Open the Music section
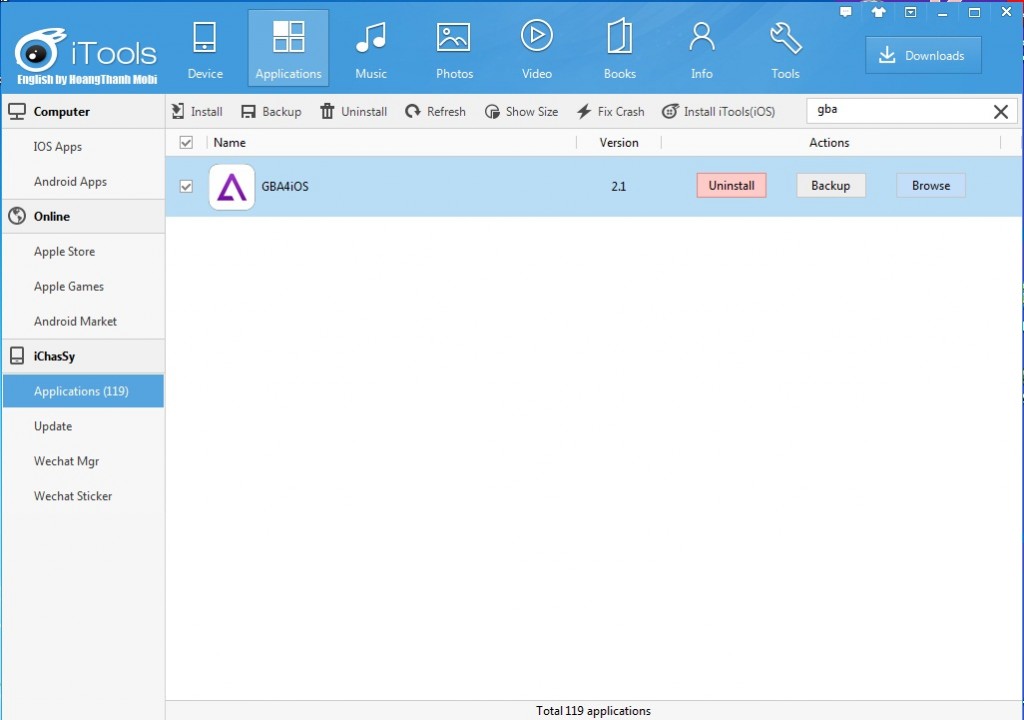 [x=371, y=50]
